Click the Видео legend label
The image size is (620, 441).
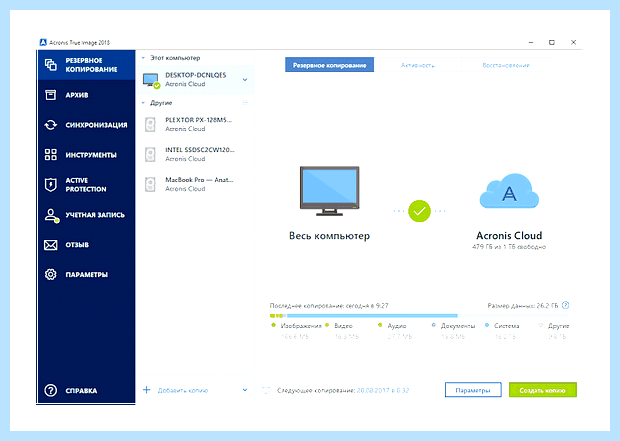pyautogui.click(x=343, y=326)
